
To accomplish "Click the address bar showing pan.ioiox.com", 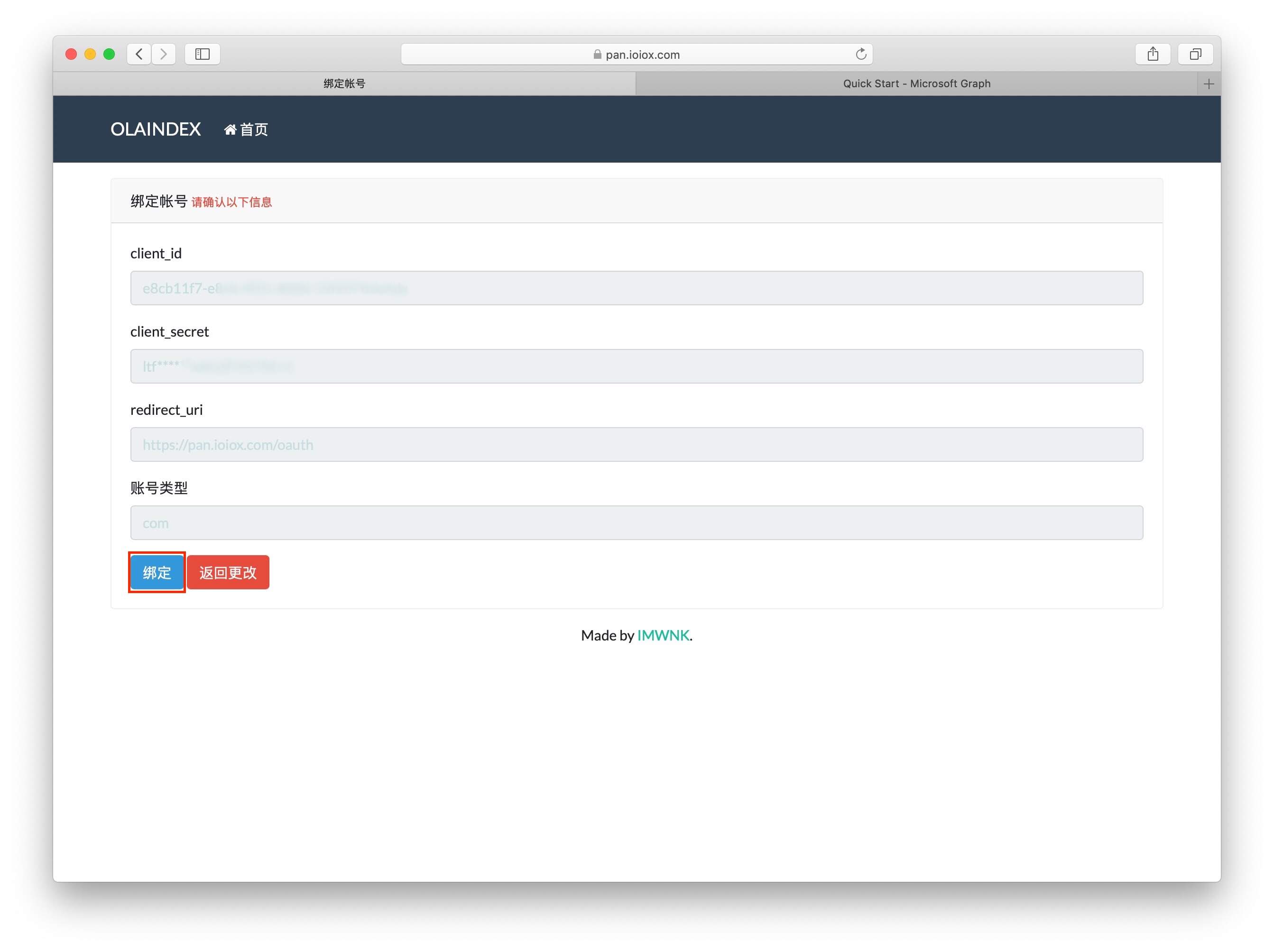I will click(x=637, y=55).
